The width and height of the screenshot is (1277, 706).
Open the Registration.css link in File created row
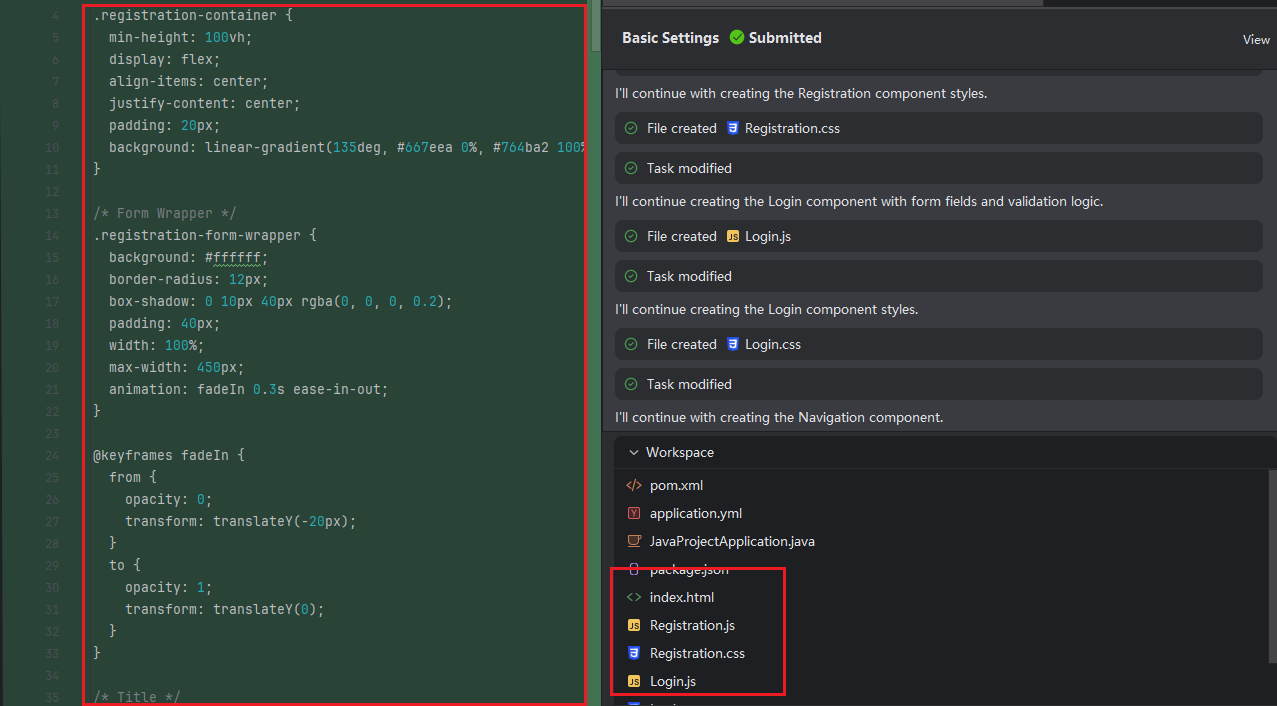[x=792, y=128]
